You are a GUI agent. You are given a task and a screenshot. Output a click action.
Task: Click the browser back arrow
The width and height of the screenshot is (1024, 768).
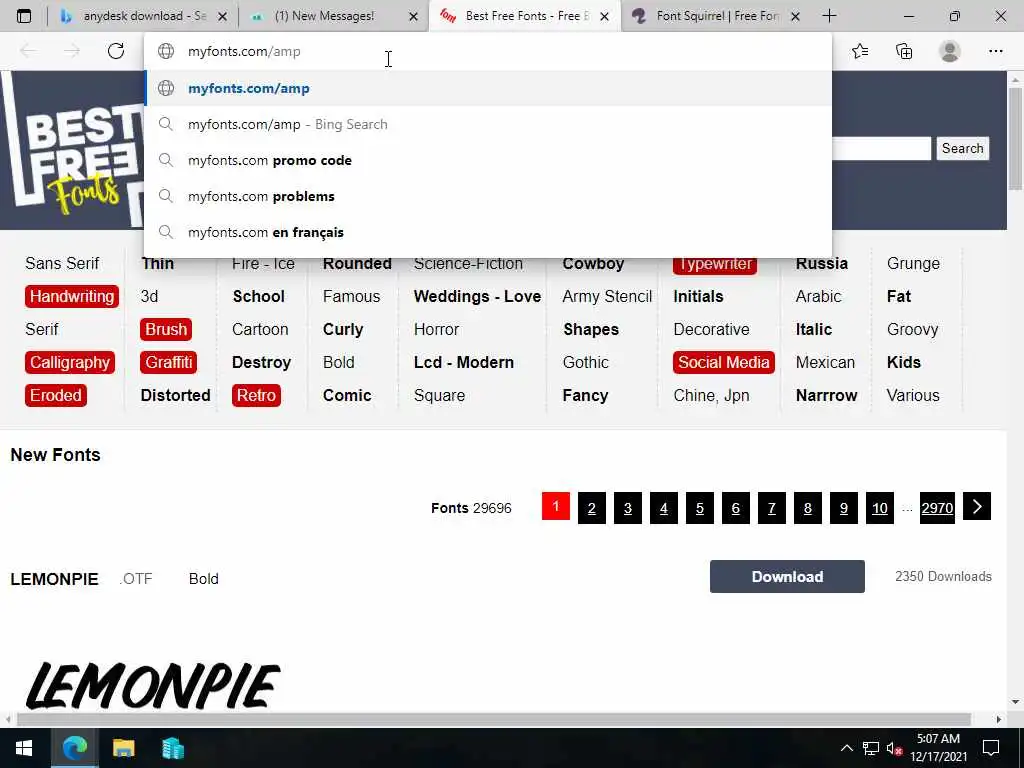click(x=28, y=51)
